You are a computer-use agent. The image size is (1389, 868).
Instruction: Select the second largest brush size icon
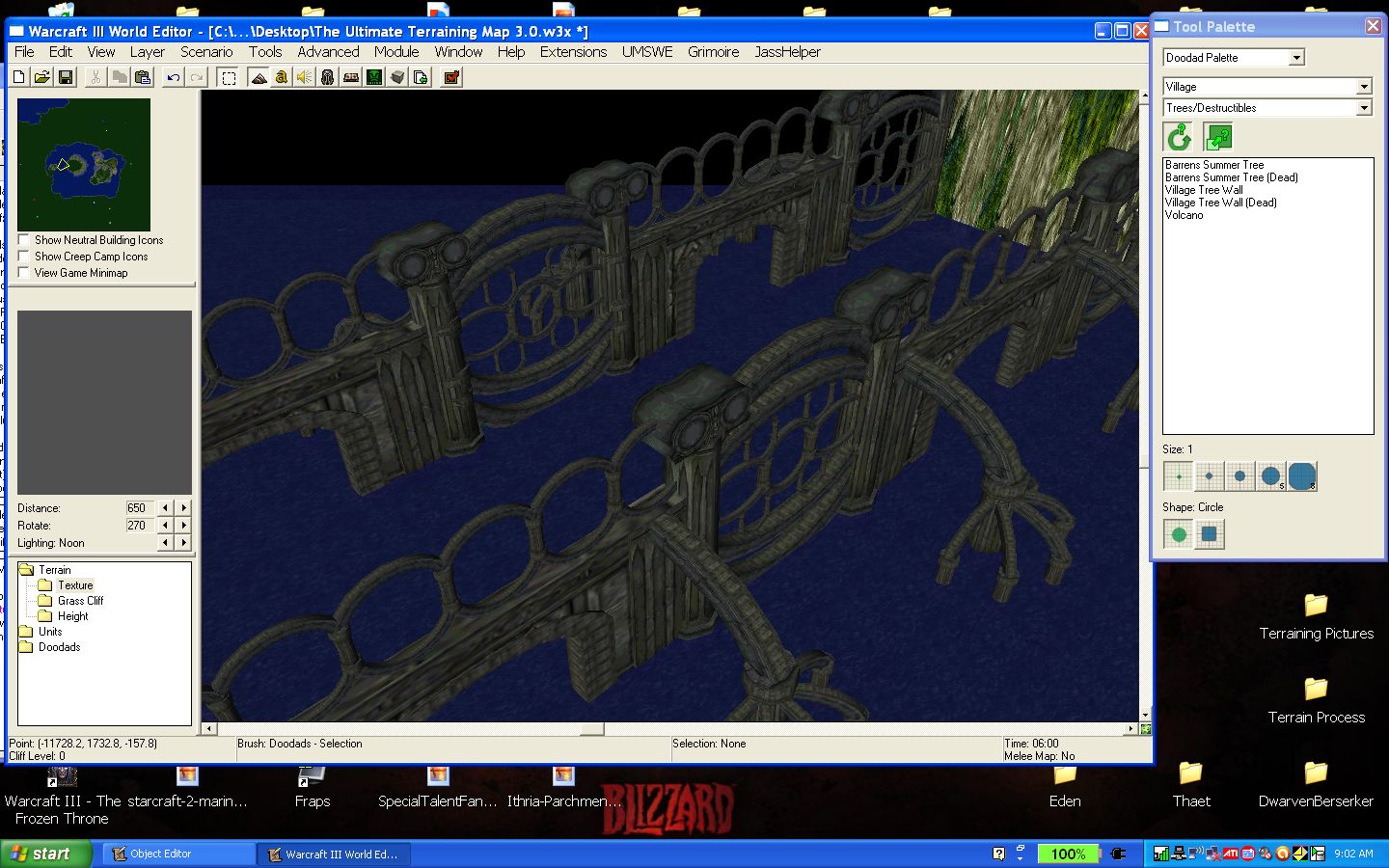pyautogui.click(x=1271, y=475)
